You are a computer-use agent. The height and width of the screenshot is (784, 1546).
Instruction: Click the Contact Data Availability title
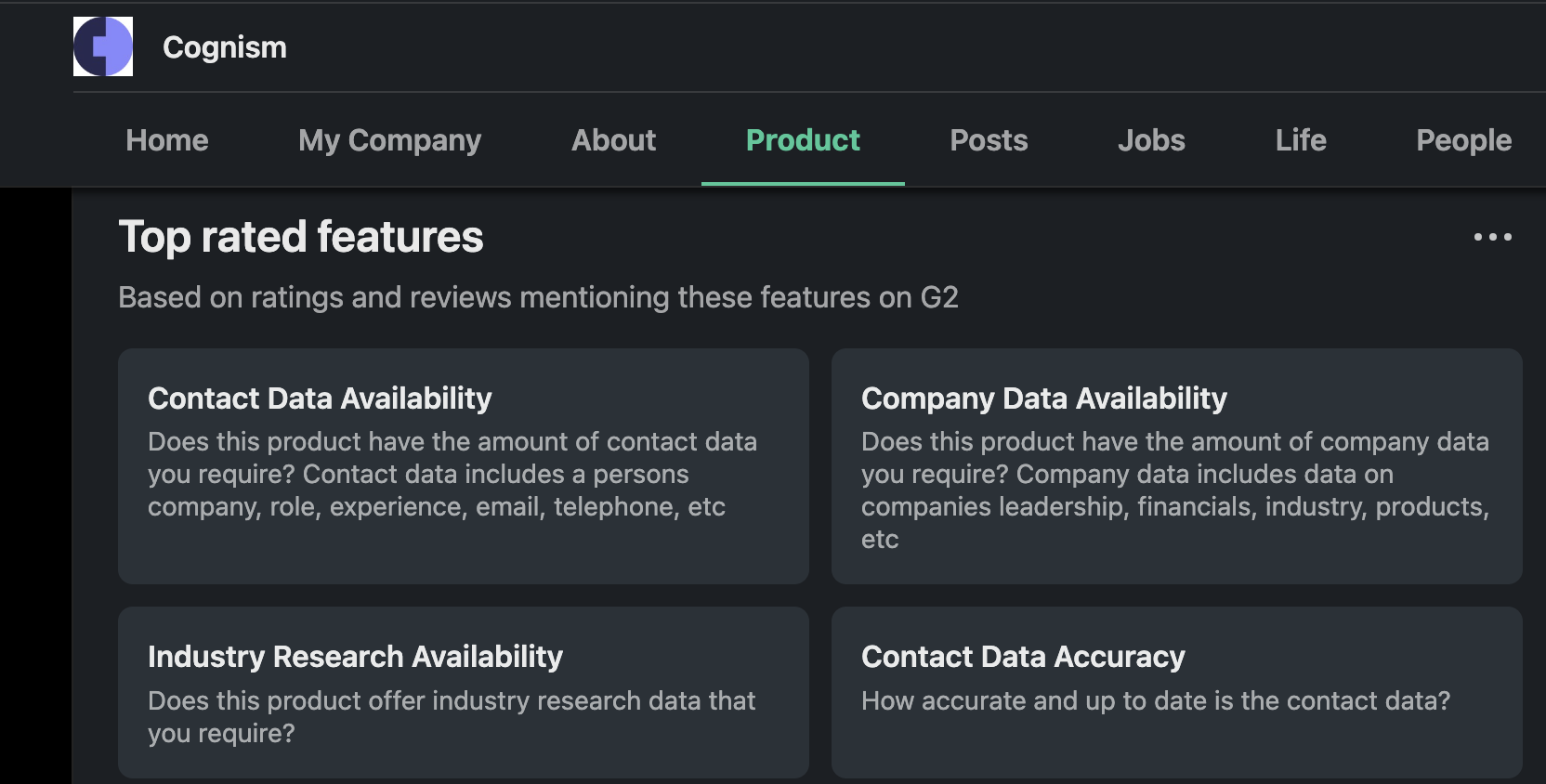point(320,399)
